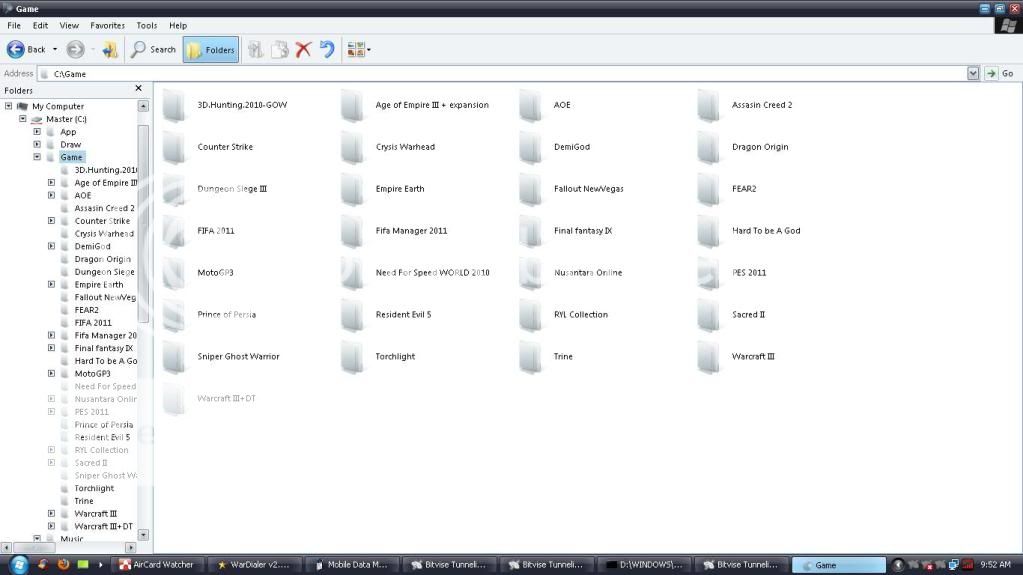Screen dimensions: 1023x575
Task: Select Torchlight in the folder tree
Action: [x=94, y=488]
